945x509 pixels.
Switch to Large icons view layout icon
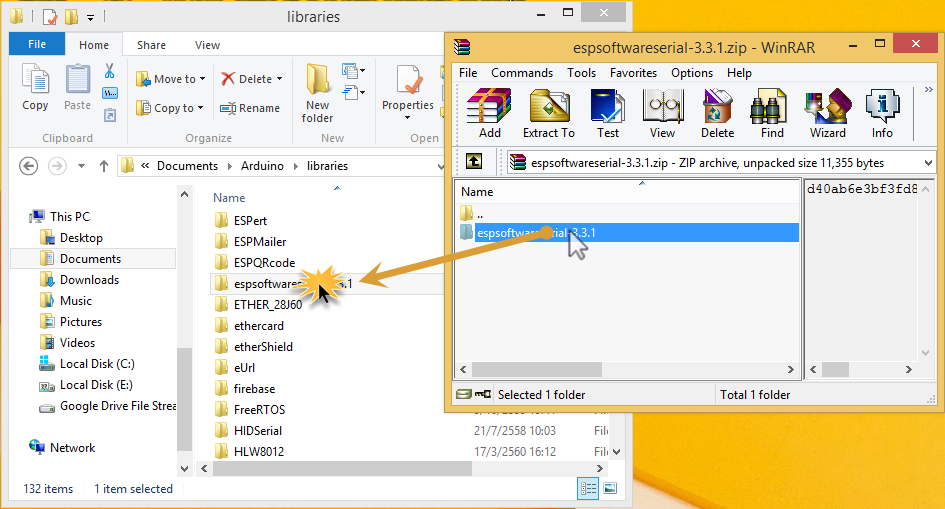[610, 489]
